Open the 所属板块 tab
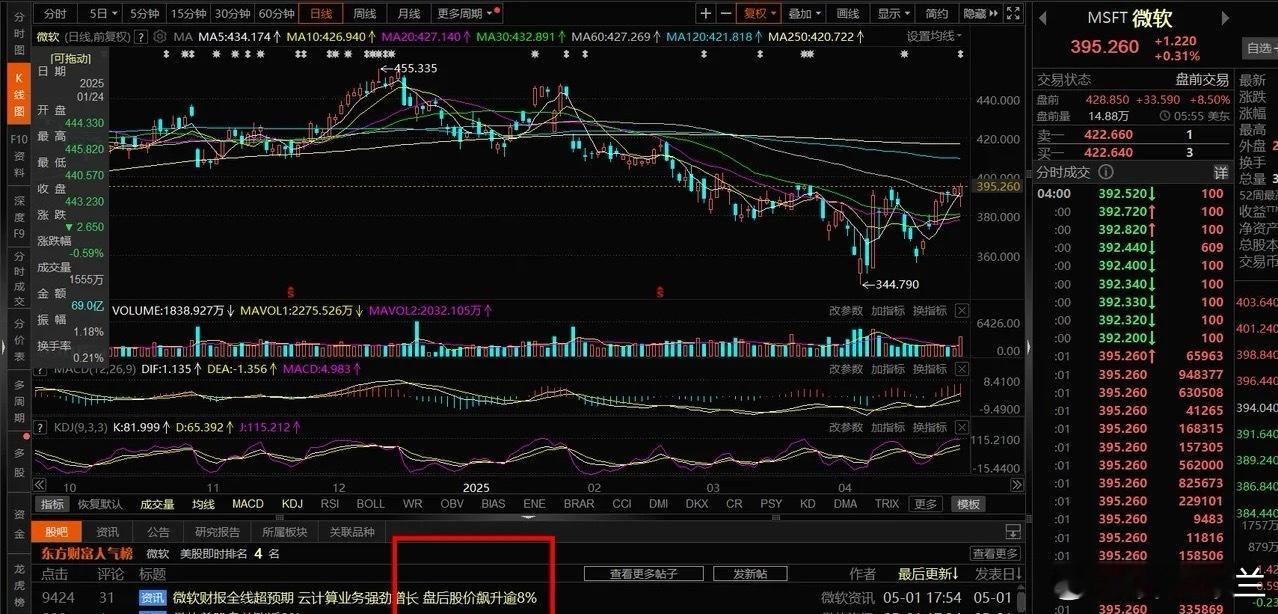 coord(285,532)
